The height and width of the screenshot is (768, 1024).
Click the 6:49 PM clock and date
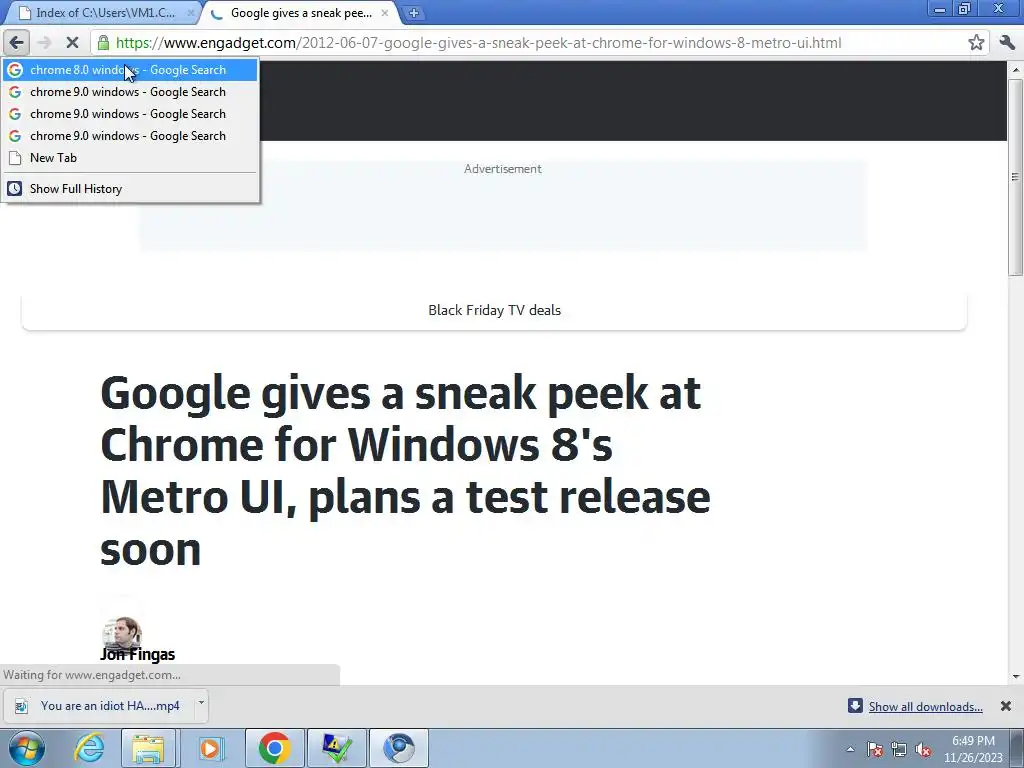973,749
